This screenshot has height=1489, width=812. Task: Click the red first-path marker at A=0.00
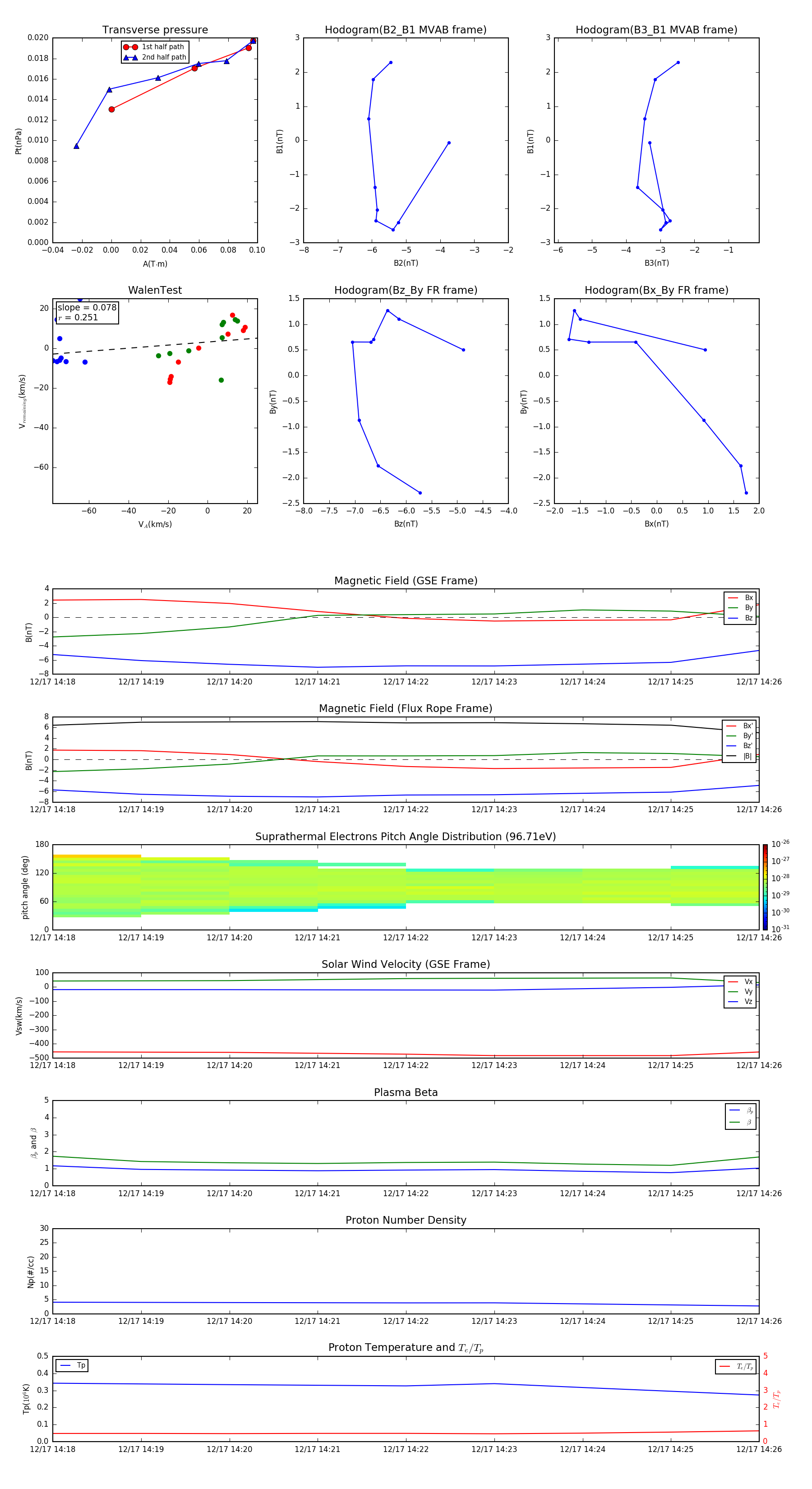111,109
